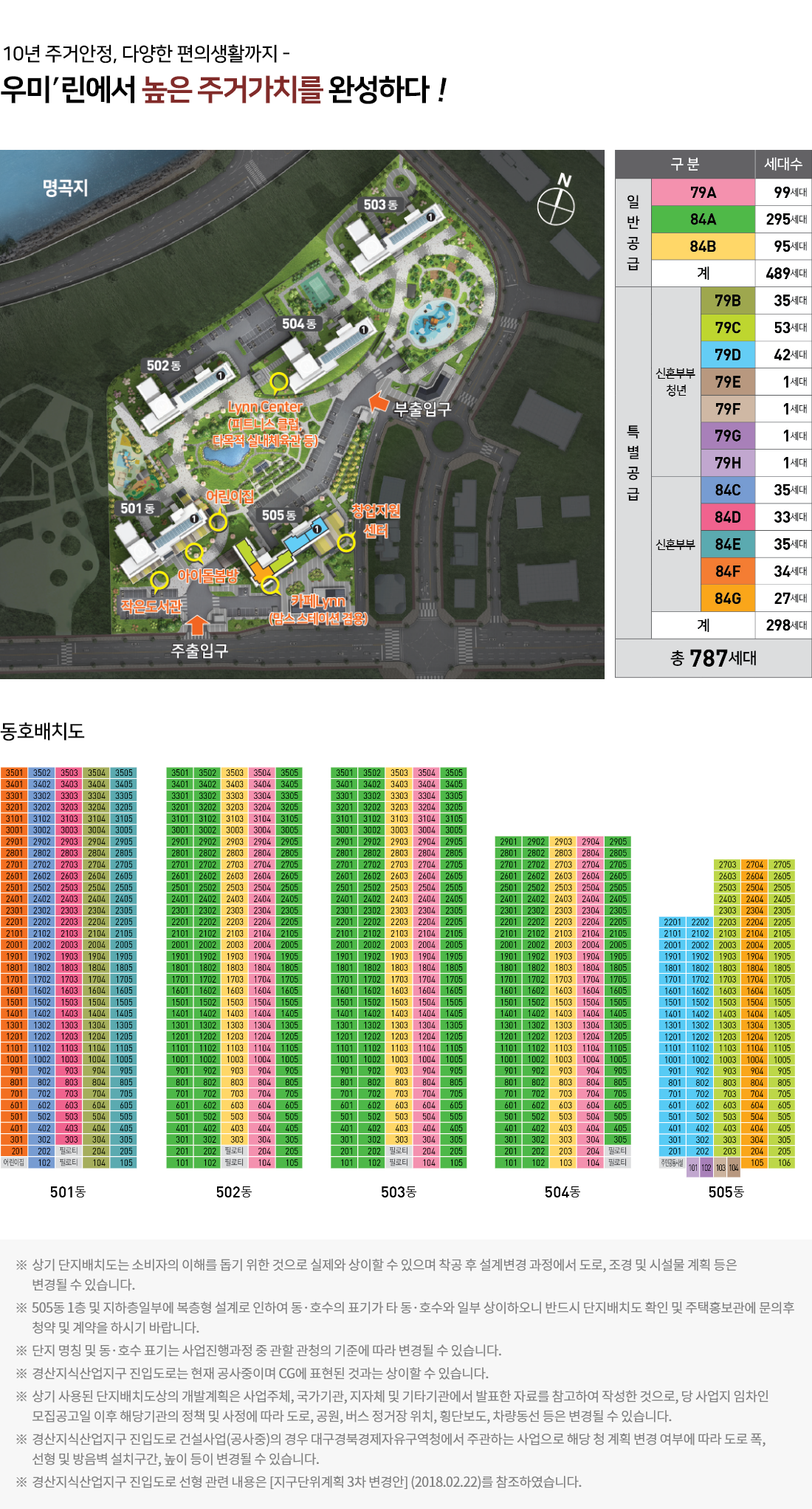Click the 작은도서관 orange label
The height and width of the screenshot is (1509, 812).
[151, 606]
